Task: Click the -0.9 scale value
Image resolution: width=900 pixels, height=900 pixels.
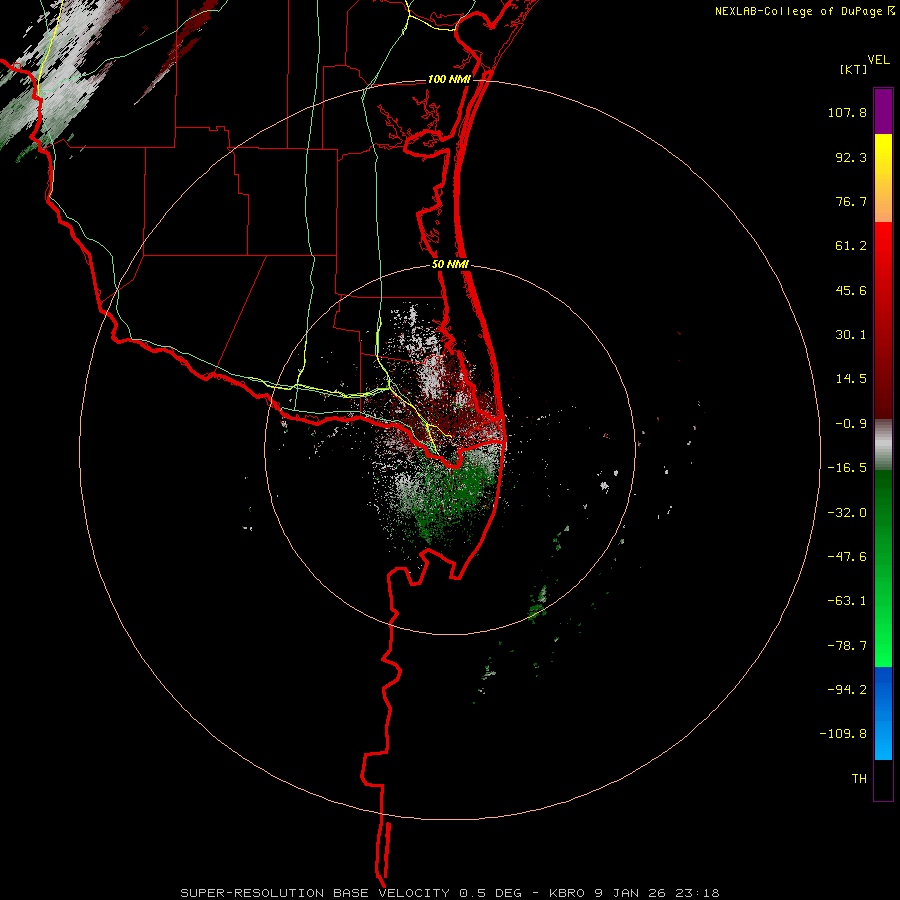Action: tap(851, 424)
